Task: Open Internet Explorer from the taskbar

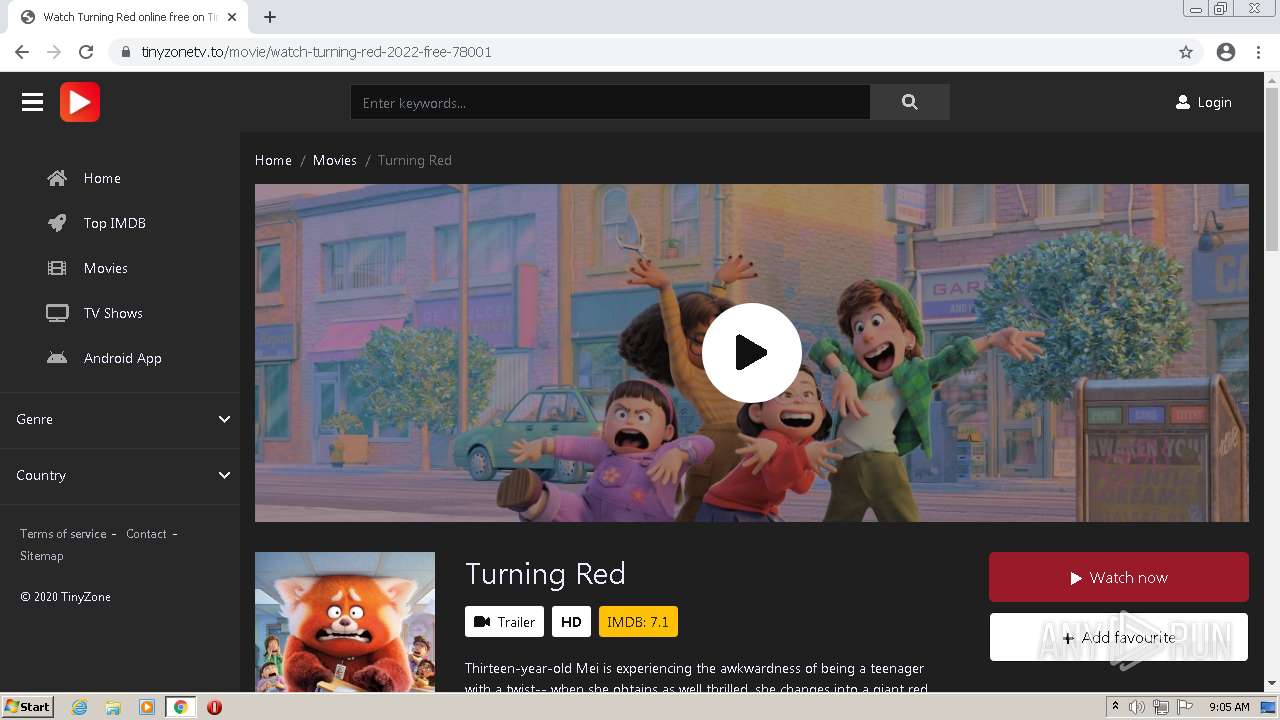Action: click(x=80, y=707)
